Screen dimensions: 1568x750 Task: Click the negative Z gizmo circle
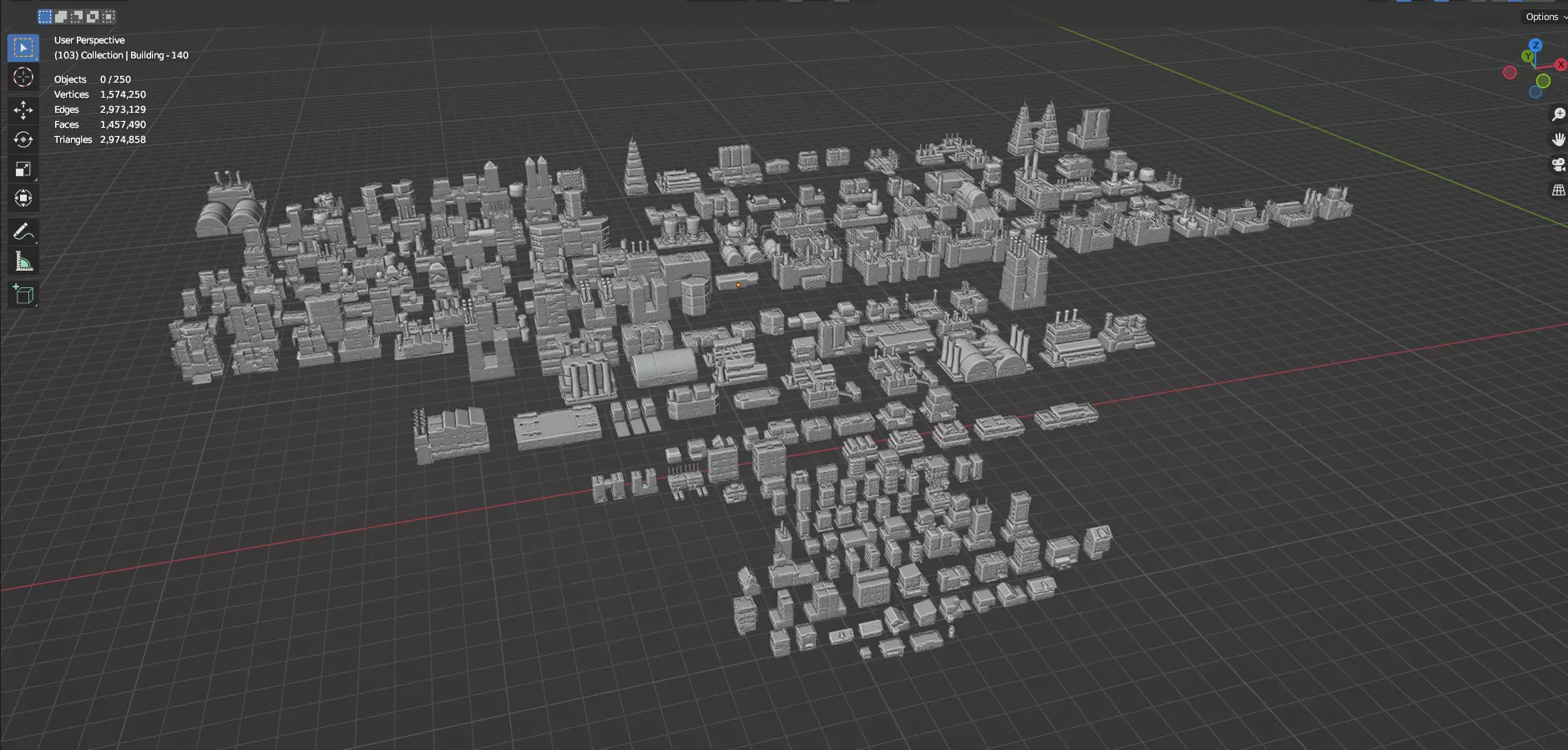click(1535, 92)
